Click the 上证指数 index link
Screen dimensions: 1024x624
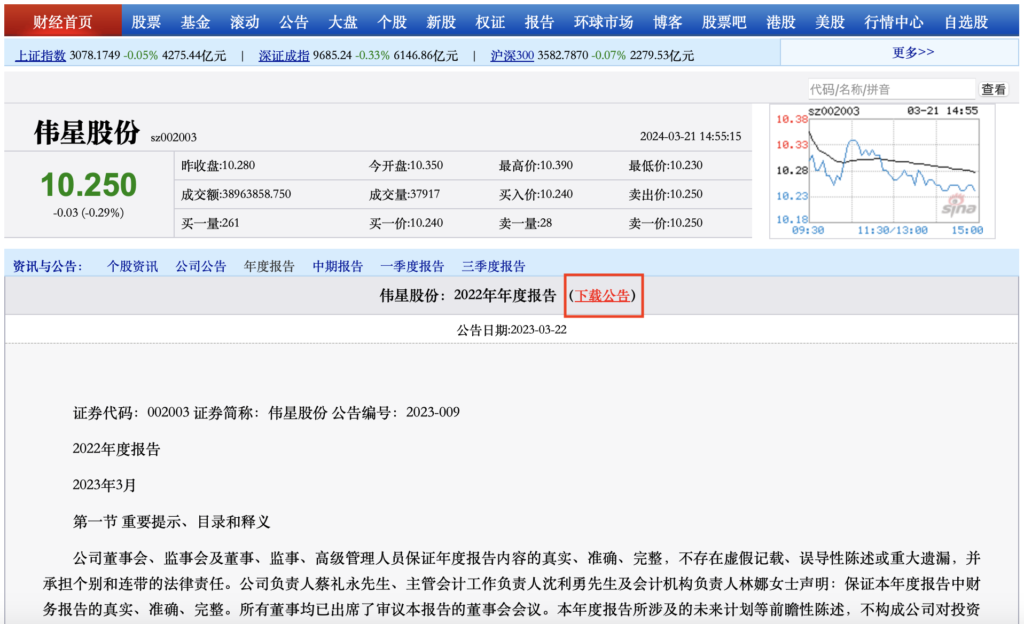(40, 56)
